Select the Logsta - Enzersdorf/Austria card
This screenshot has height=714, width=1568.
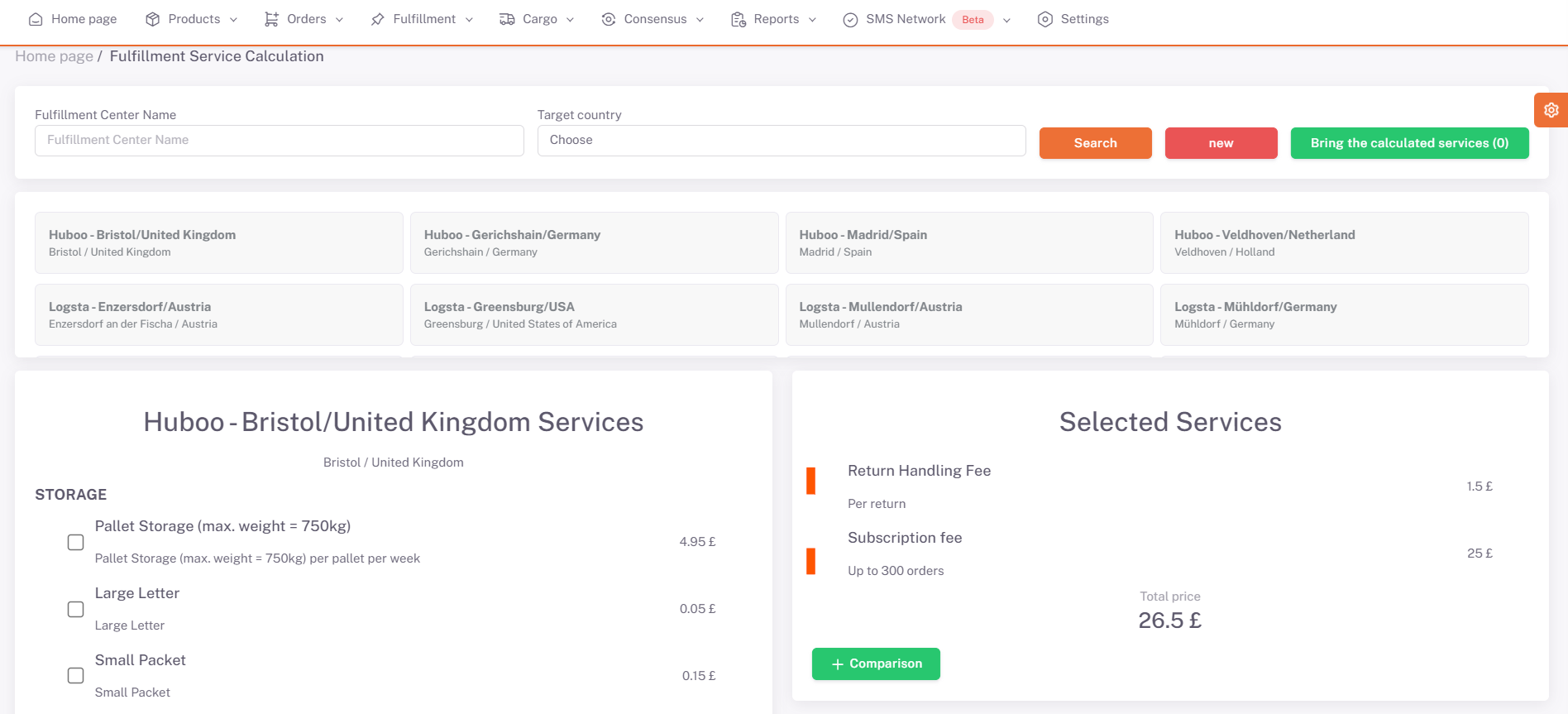[x=219, y=315]
